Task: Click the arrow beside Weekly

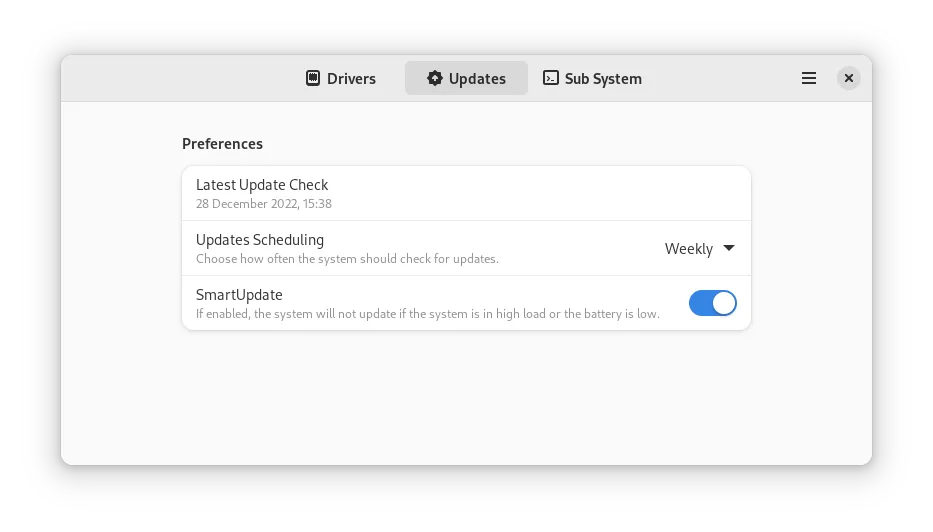Action: tap(729, 249)
